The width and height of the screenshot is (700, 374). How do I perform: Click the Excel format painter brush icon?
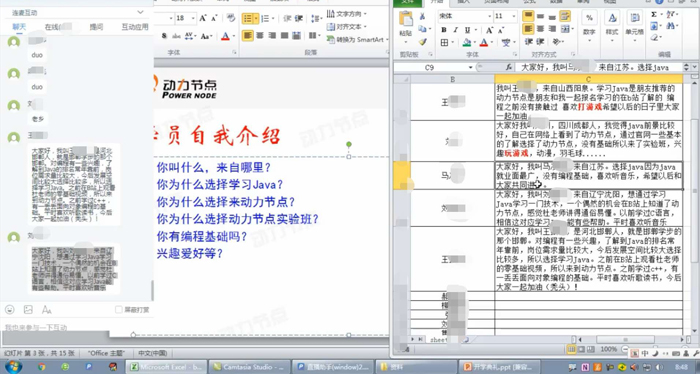422,42
